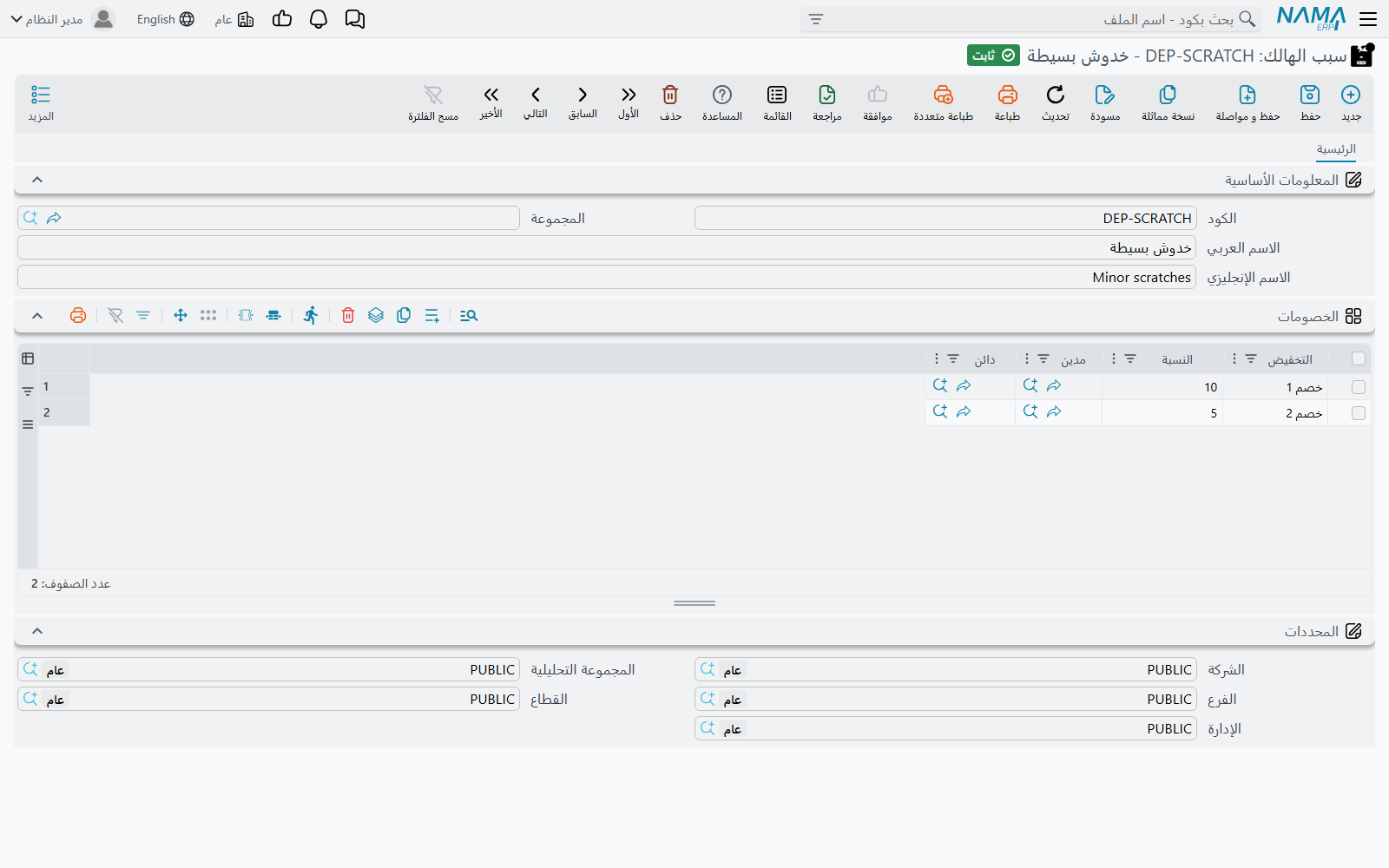Click the orange print icon in الخصومات toolbar

point(78,315)
